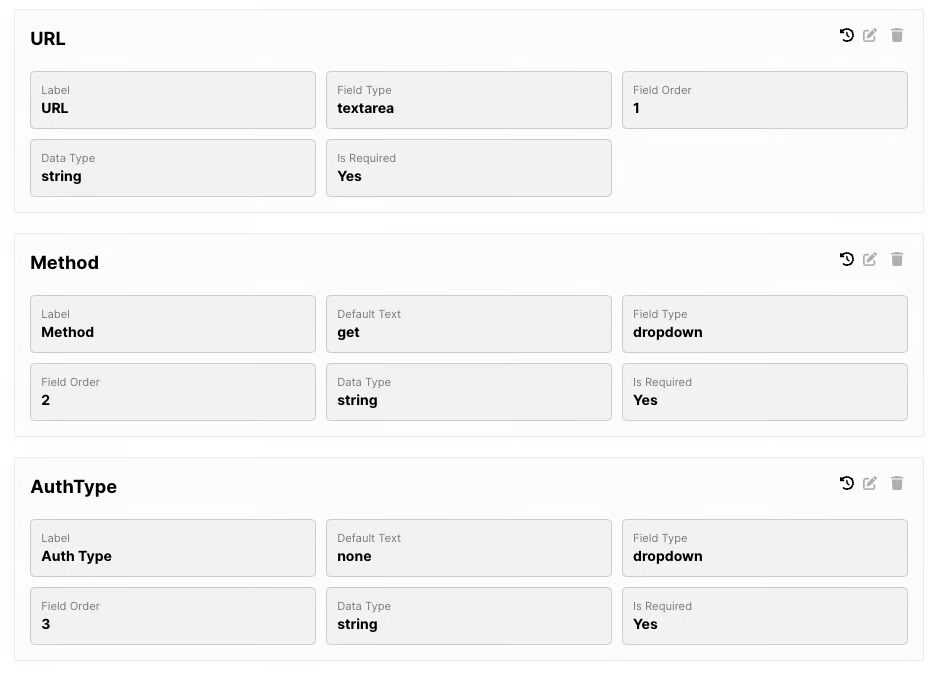Remove the AuthType field card
Image resolution: width=928 pixels, height=688 pixels.
(x=897, y=483)
